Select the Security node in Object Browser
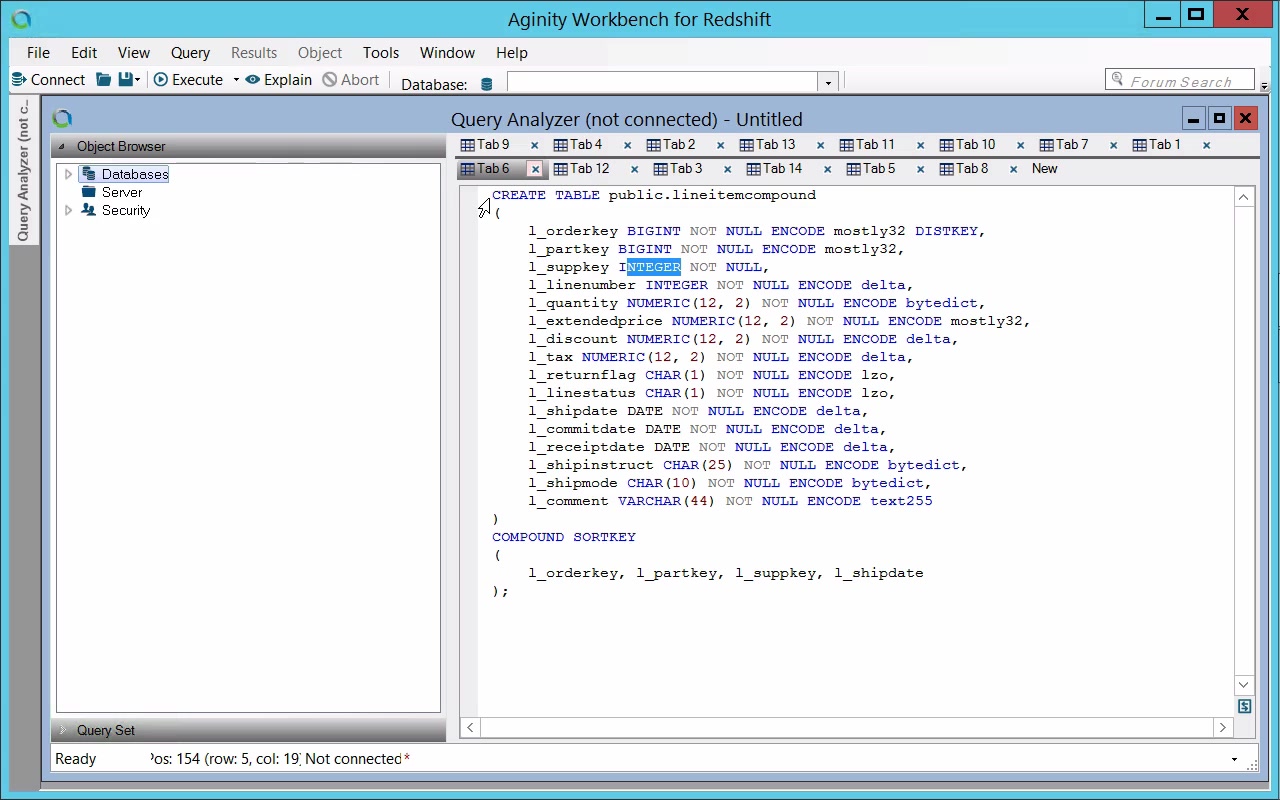Viewport: 1280px width, 800px height. tap(125, 210)
